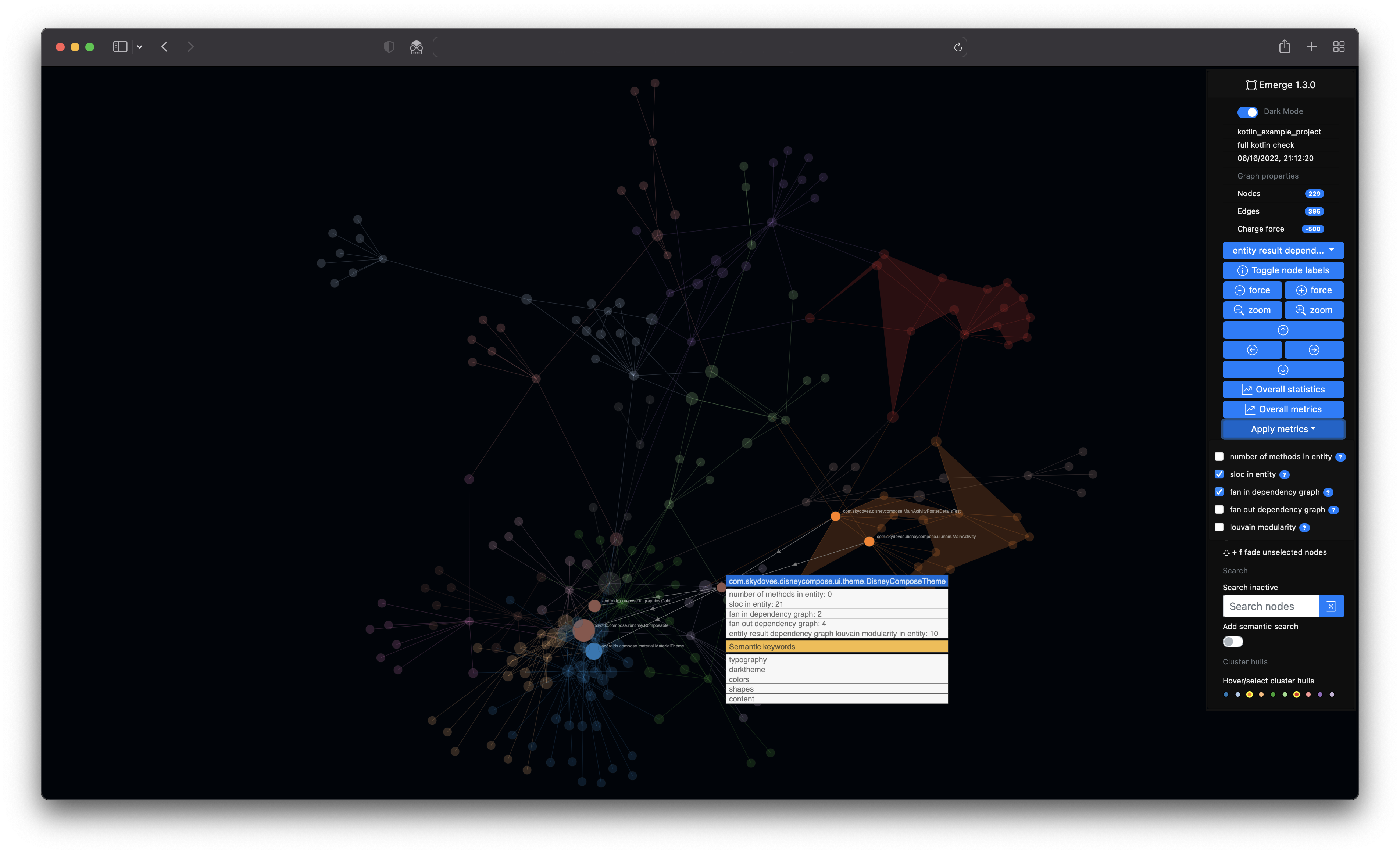The width and height of the screenshot is (1400, 854).
Task: Turn off Dark Mode
Action: click(x=1248, y=112)
